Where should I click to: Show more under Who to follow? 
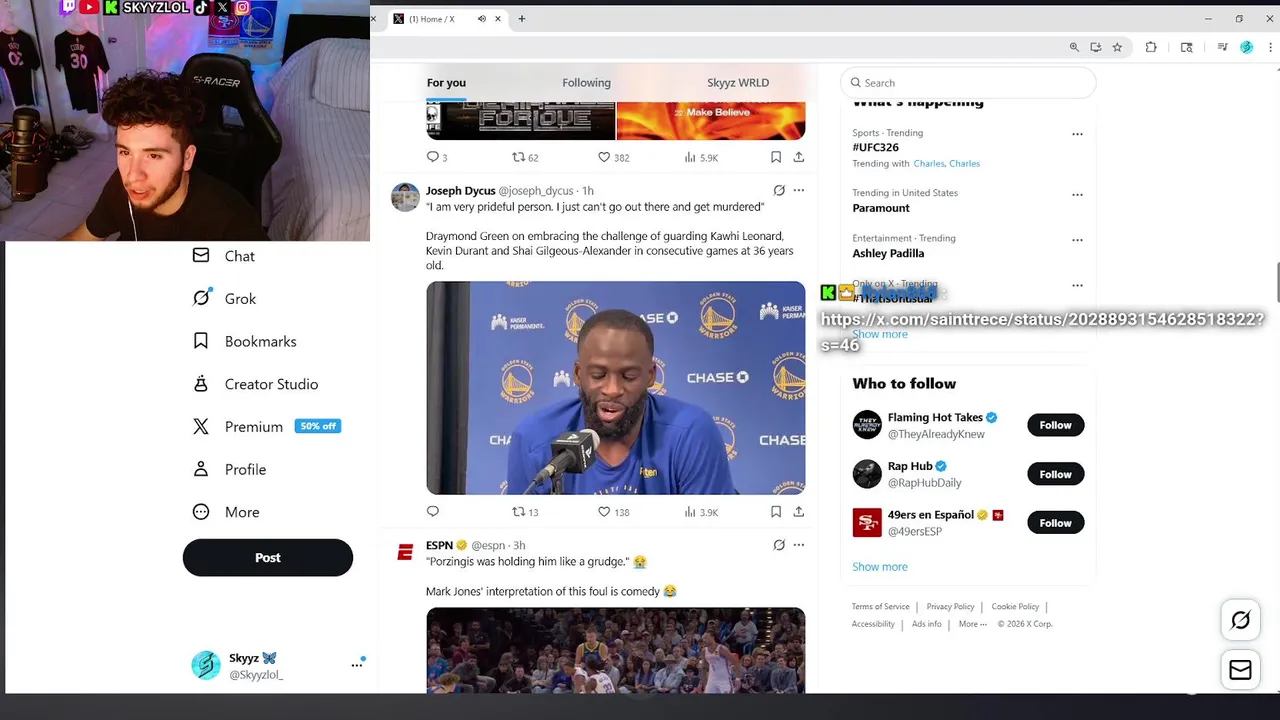coord(880,567)
